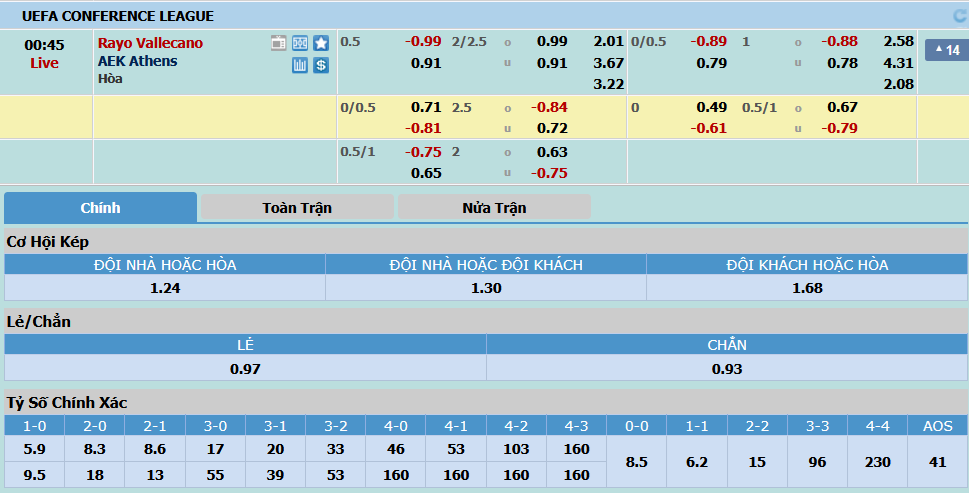Pick correct score 0-0 at 8.5
Screen dimensions: 969x493
click(637, 462)
